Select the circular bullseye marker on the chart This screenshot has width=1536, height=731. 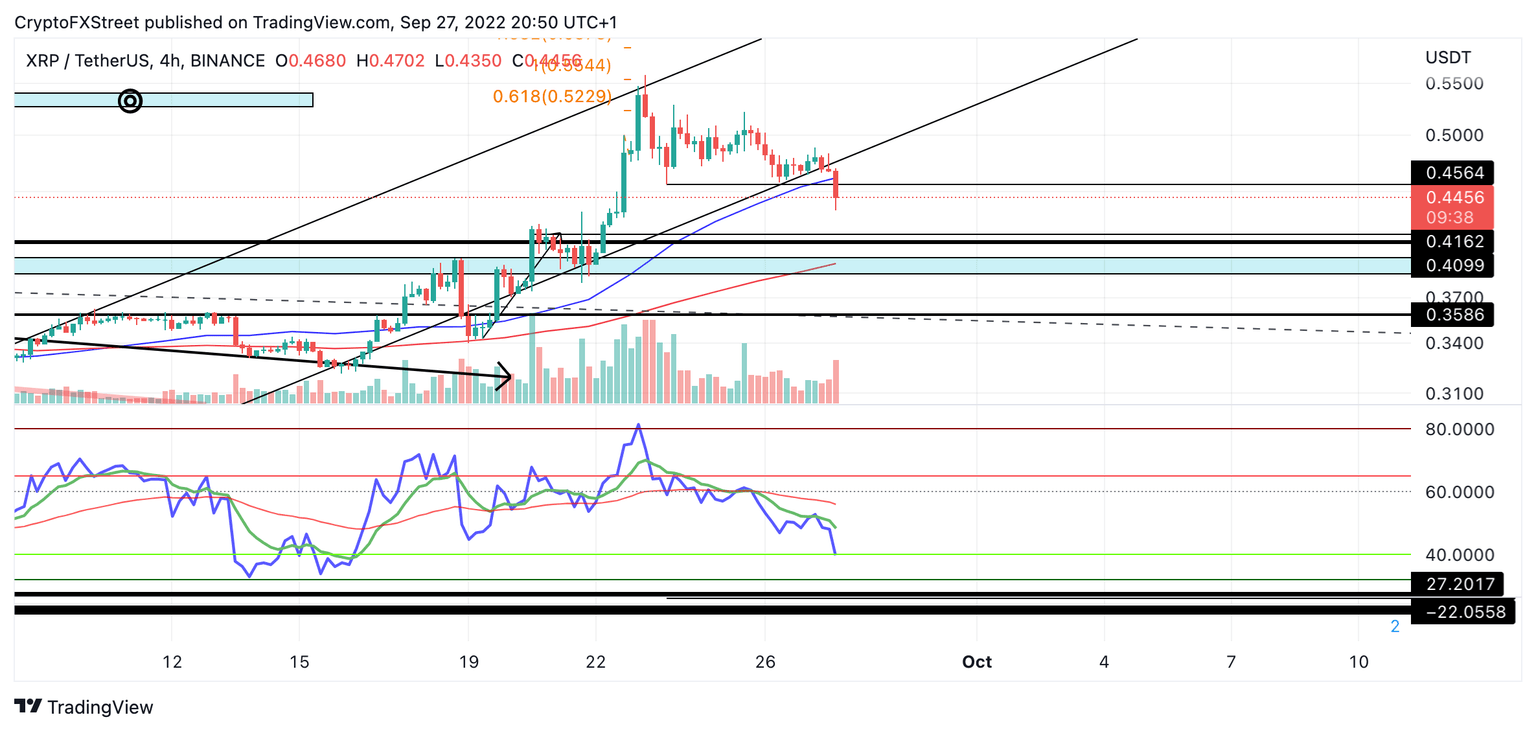pos(131,101)
